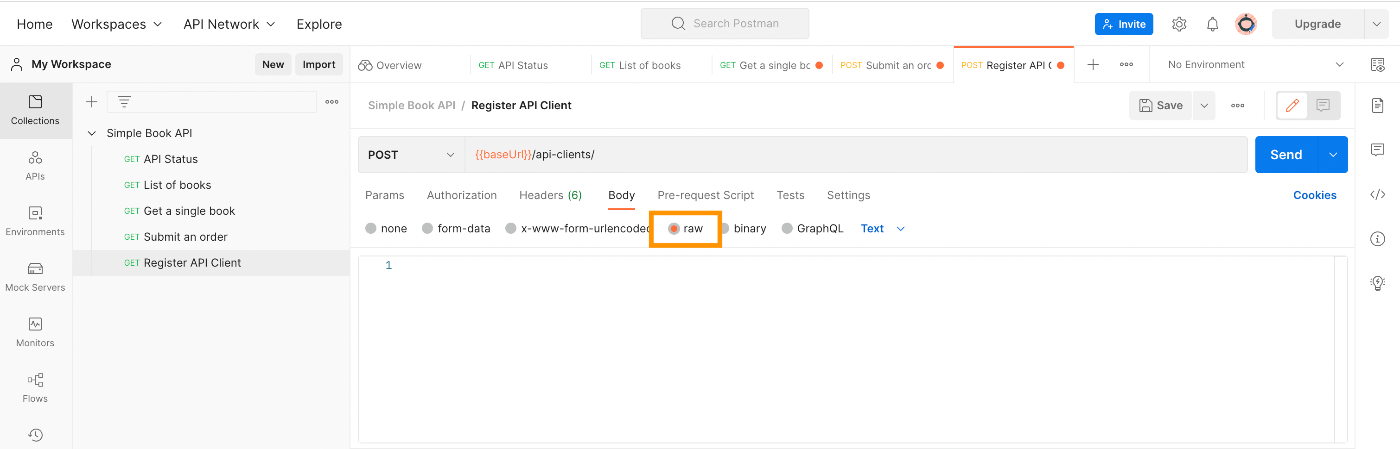Open the environment quick look icon
Image resolution: width=1400 pixels, height=449 pixels.
[1377, 64]
